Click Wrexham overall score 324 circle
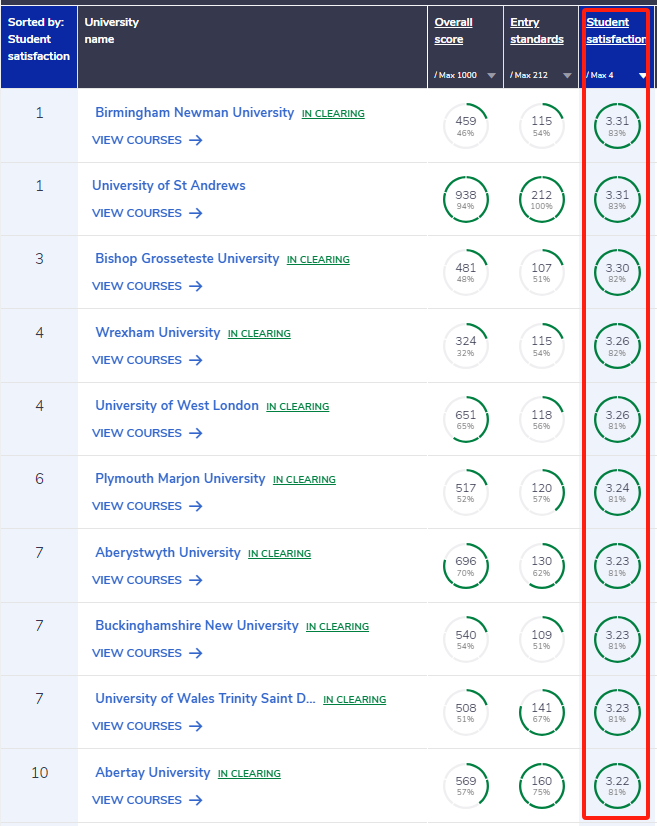657x826 pixels. click(466, 346)
